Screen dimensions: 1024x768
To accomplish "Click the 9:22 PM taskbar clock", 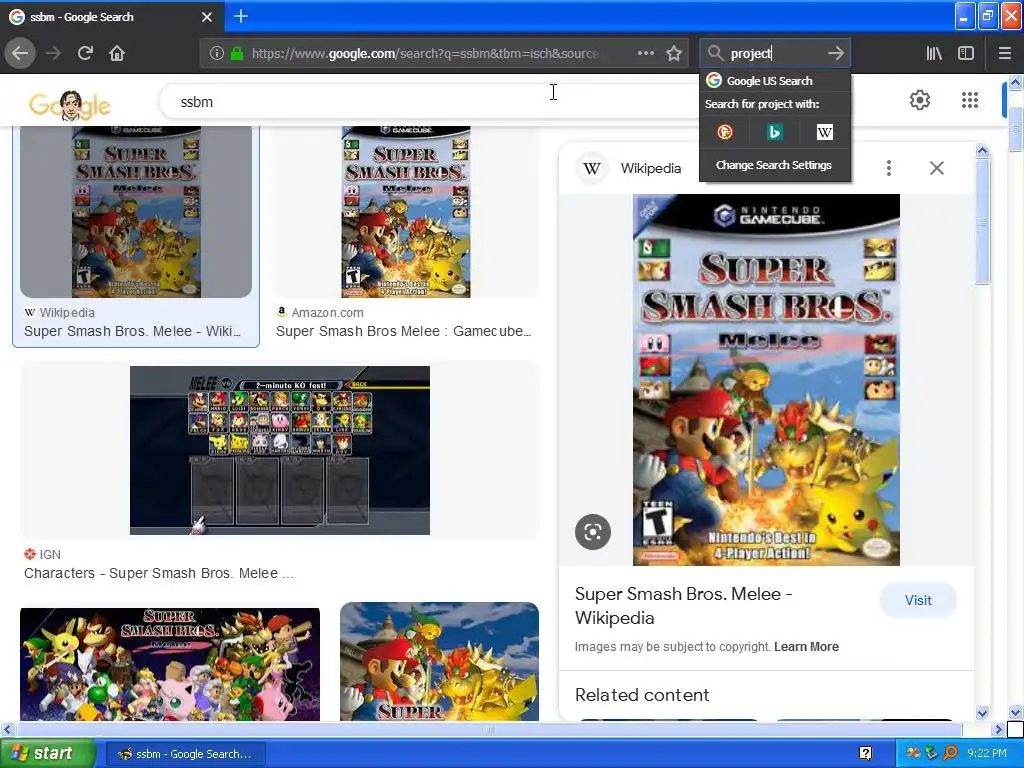I will [x=987, y=754].
